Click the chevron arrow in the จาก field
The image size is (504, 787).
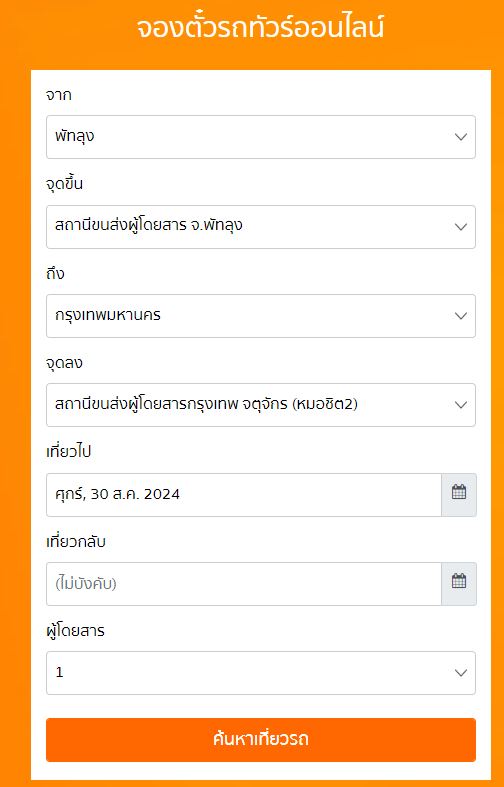click(x=461, y=137)
